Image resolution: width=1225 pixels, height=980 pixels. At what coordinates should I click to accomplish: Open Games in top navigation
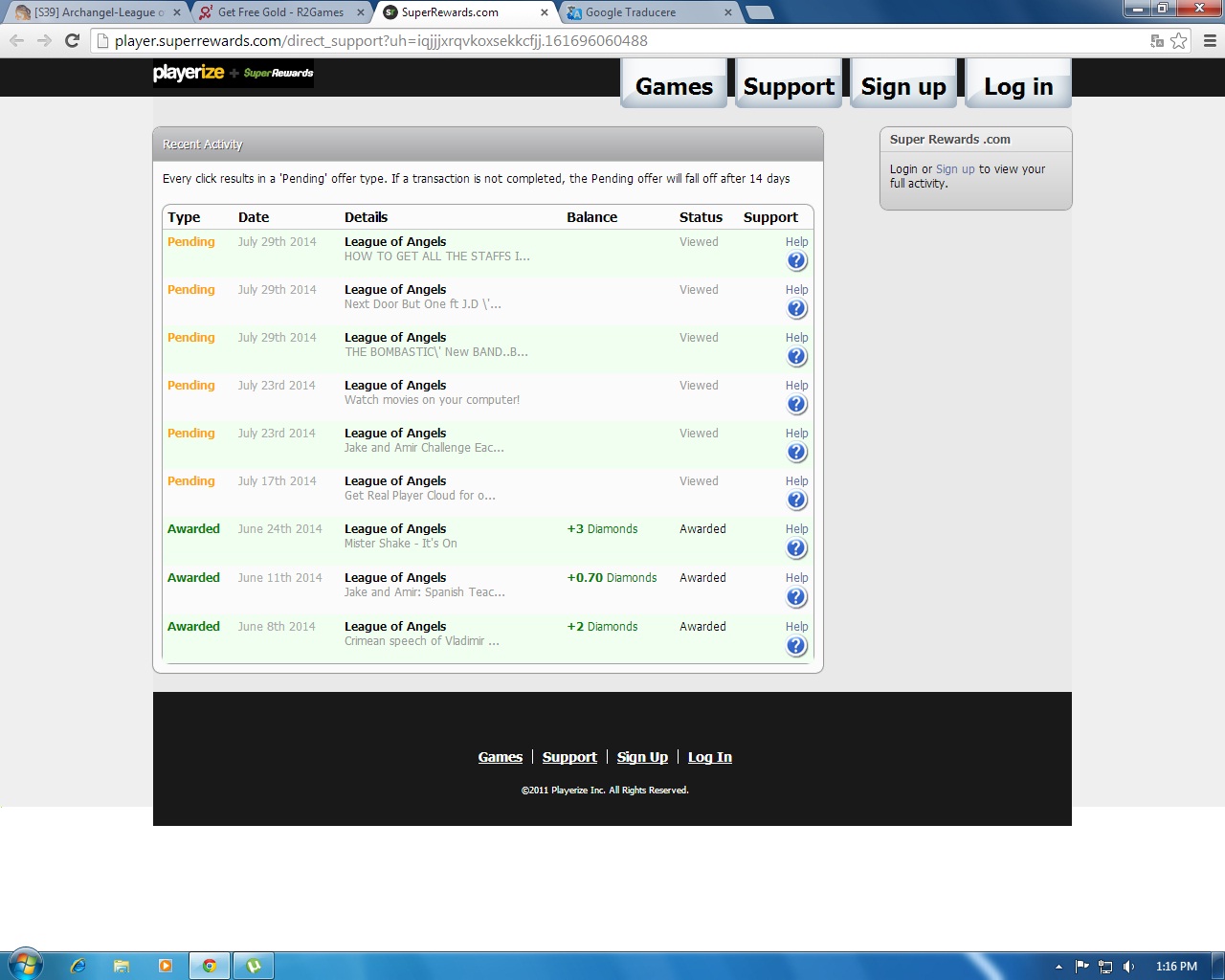(674, 86)
